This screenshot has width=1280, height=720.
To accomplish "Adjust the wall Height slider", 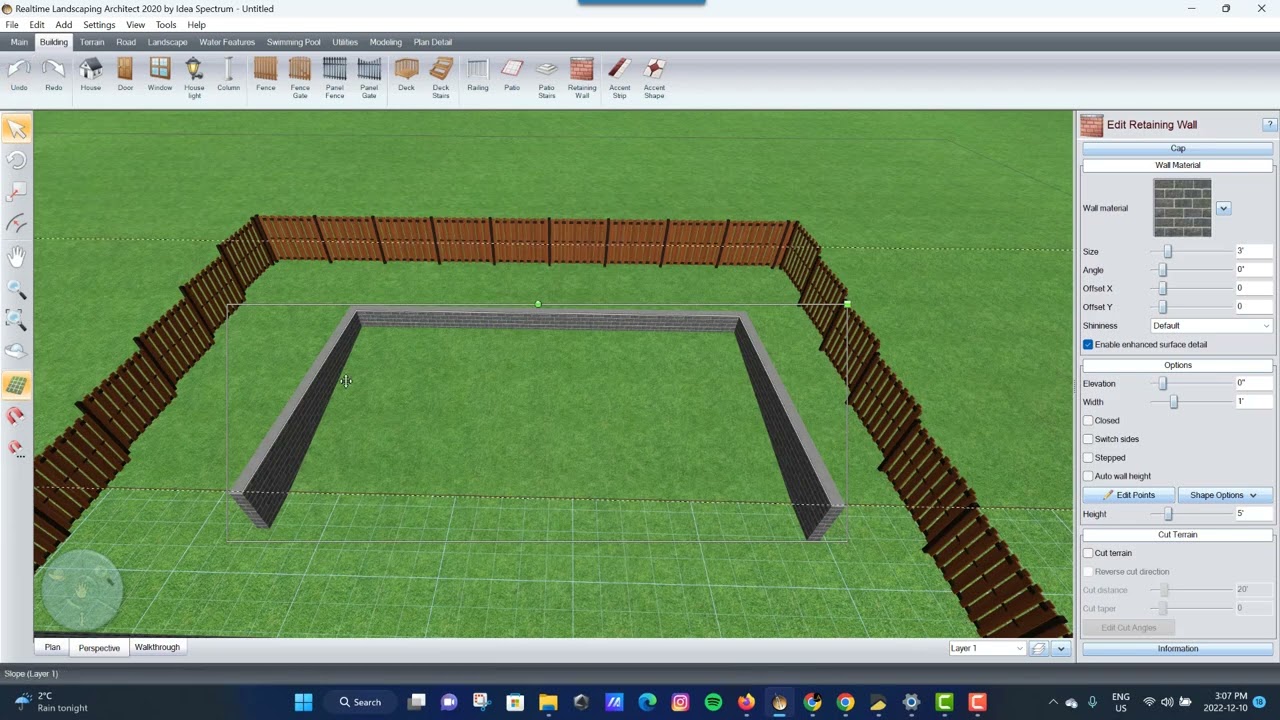I will [1168, 514].
